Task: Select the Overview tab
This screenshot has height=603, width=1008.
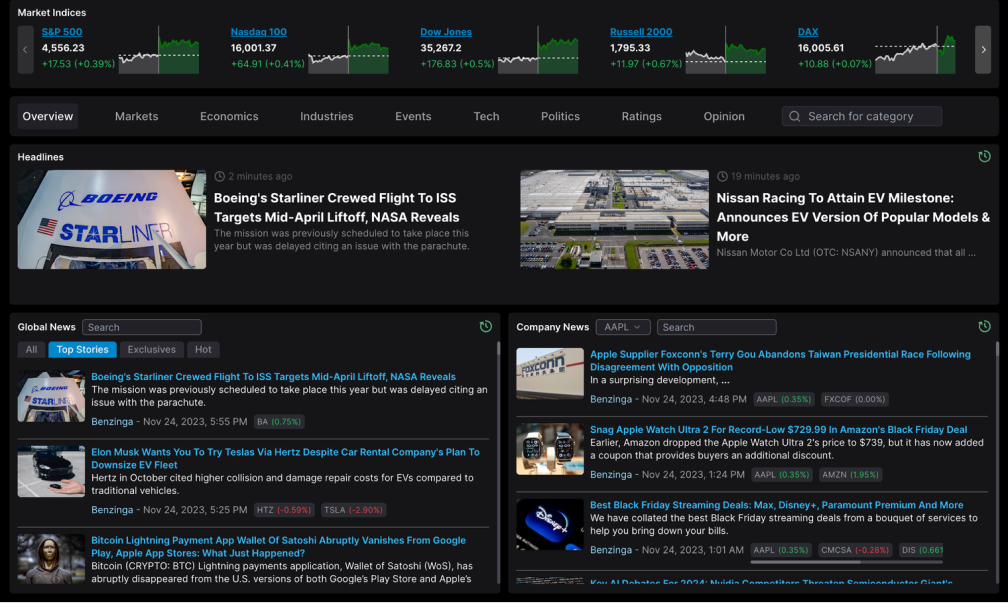Action: [x=48, y=116]
